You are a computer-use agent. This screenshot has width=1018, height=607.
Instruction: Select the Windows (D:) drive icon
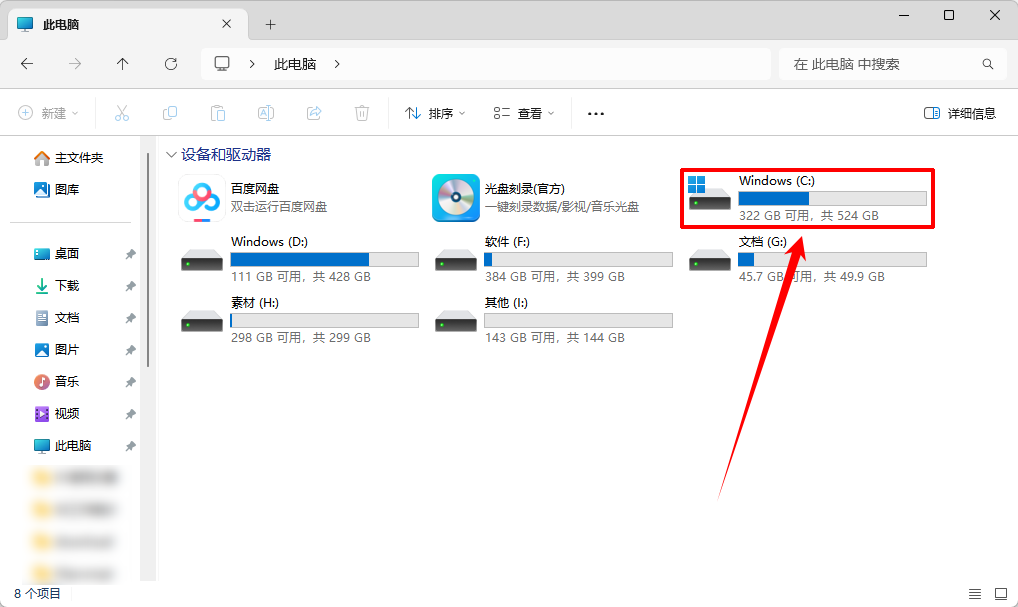coord(202,260)
